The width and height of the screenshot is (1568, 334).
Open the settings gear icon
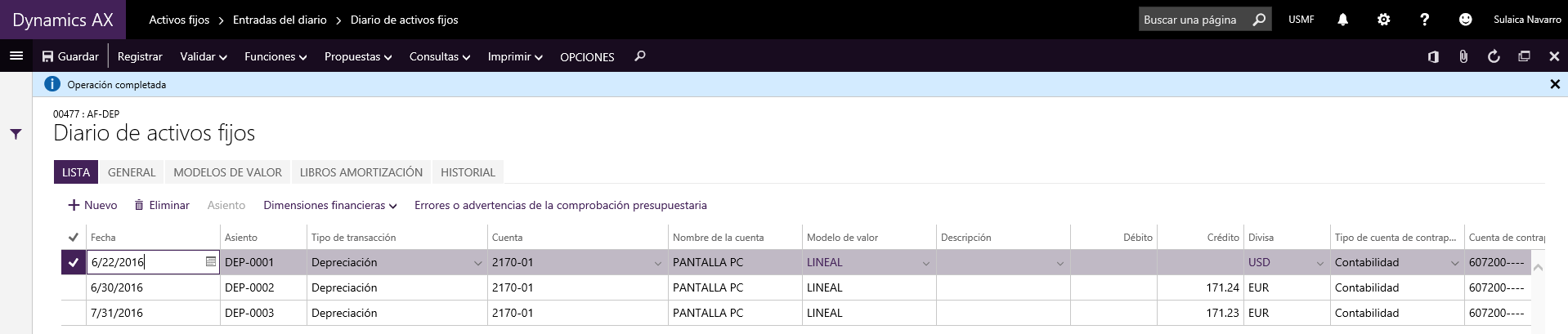pos(1383,20)
